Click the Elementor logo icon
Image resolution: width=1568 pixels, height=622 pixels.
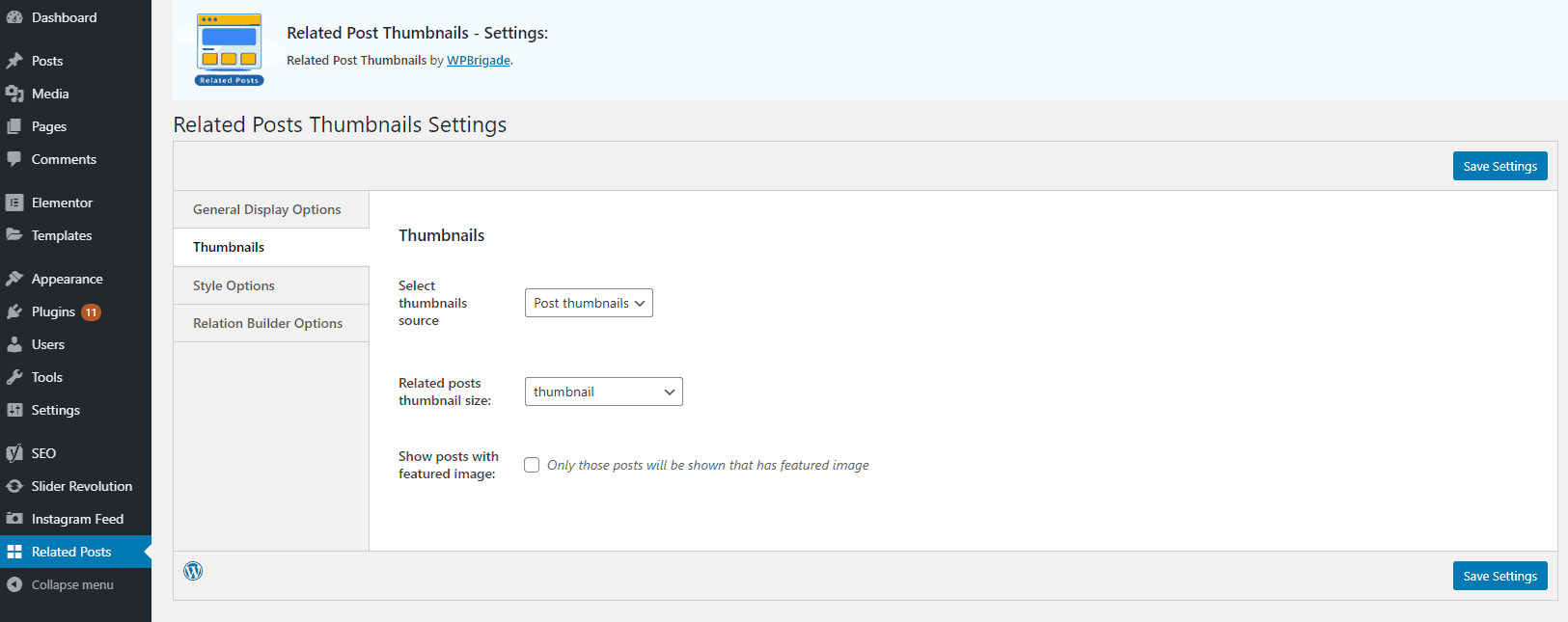pos(14,203)
